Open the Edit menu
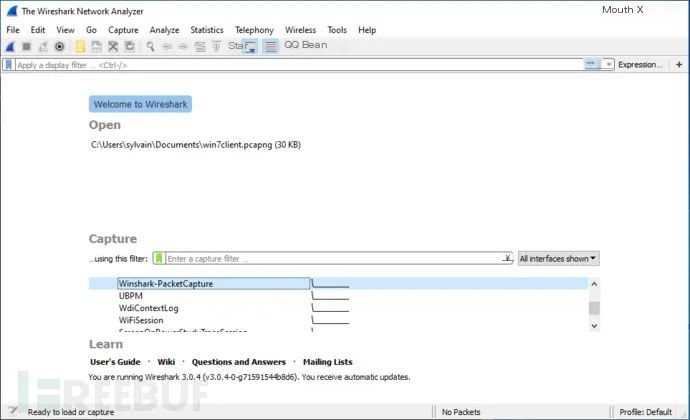The height and width of the screenshot is (420, 690). tap(38, 30)
